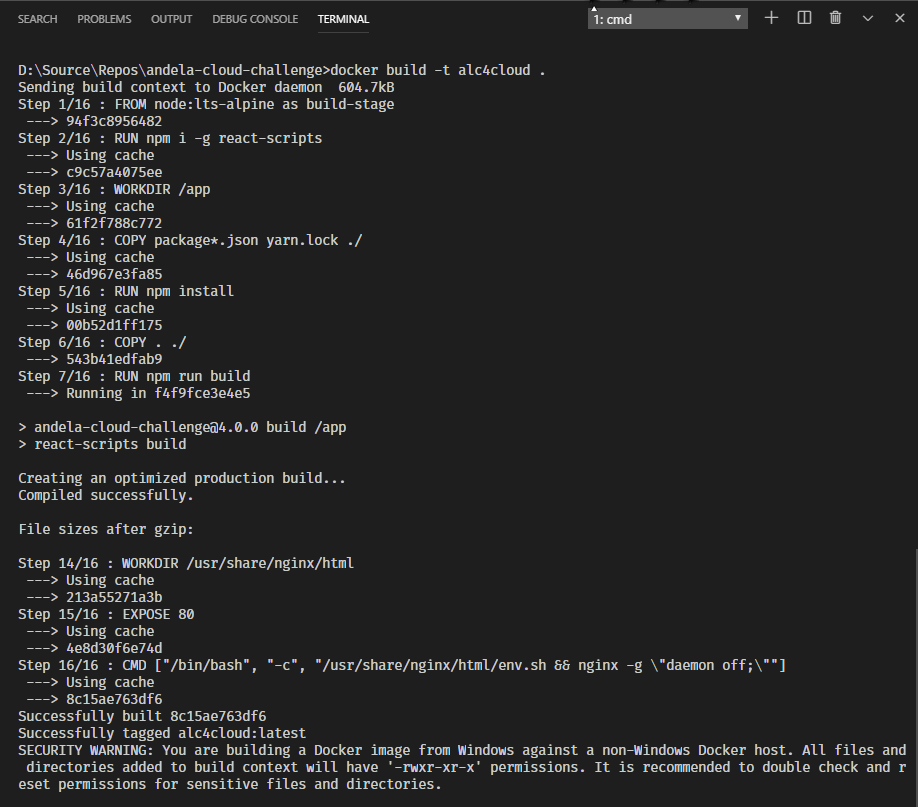Click 'Step 16/16 : CMD' line

tap(402, 665)
